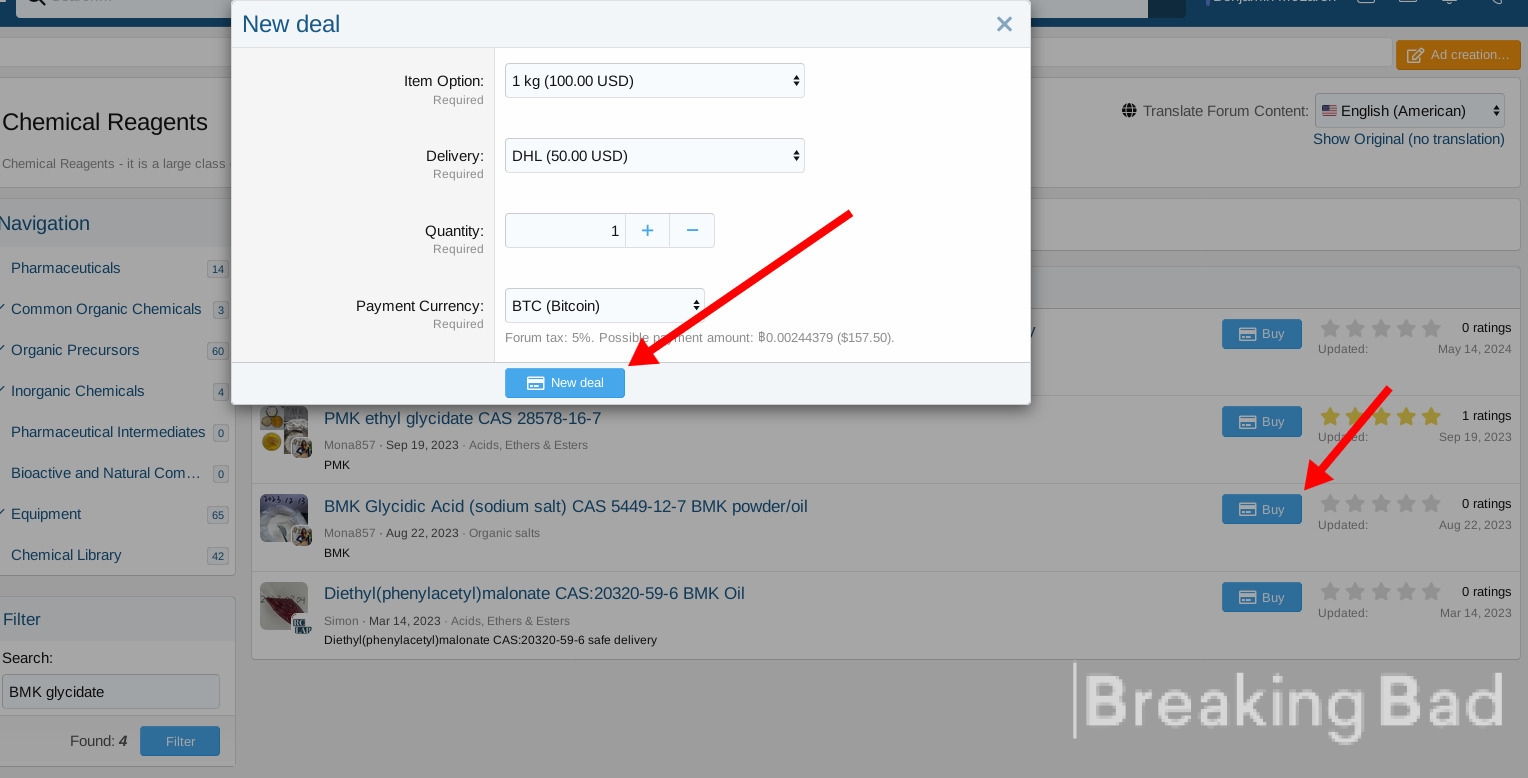This screenshot has height=778, width=1528.
Task: Click the 14 count badge beside Pharmaceuticals
Action: pyautogui.click(x=217, y=269)
